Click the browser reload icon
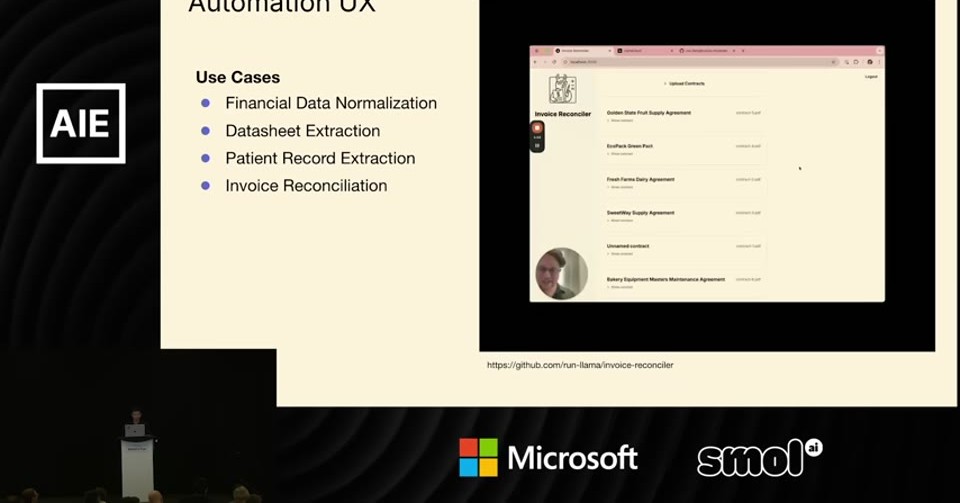960x503 pixels. [554, 62]
